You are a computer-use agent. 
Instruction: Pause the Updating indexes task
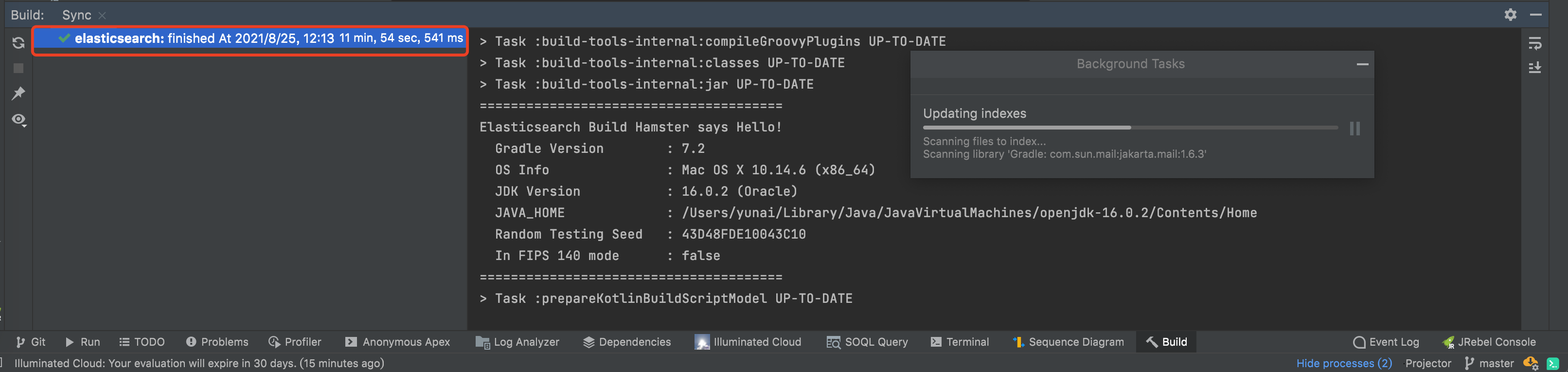click(x=1354, y=129)
